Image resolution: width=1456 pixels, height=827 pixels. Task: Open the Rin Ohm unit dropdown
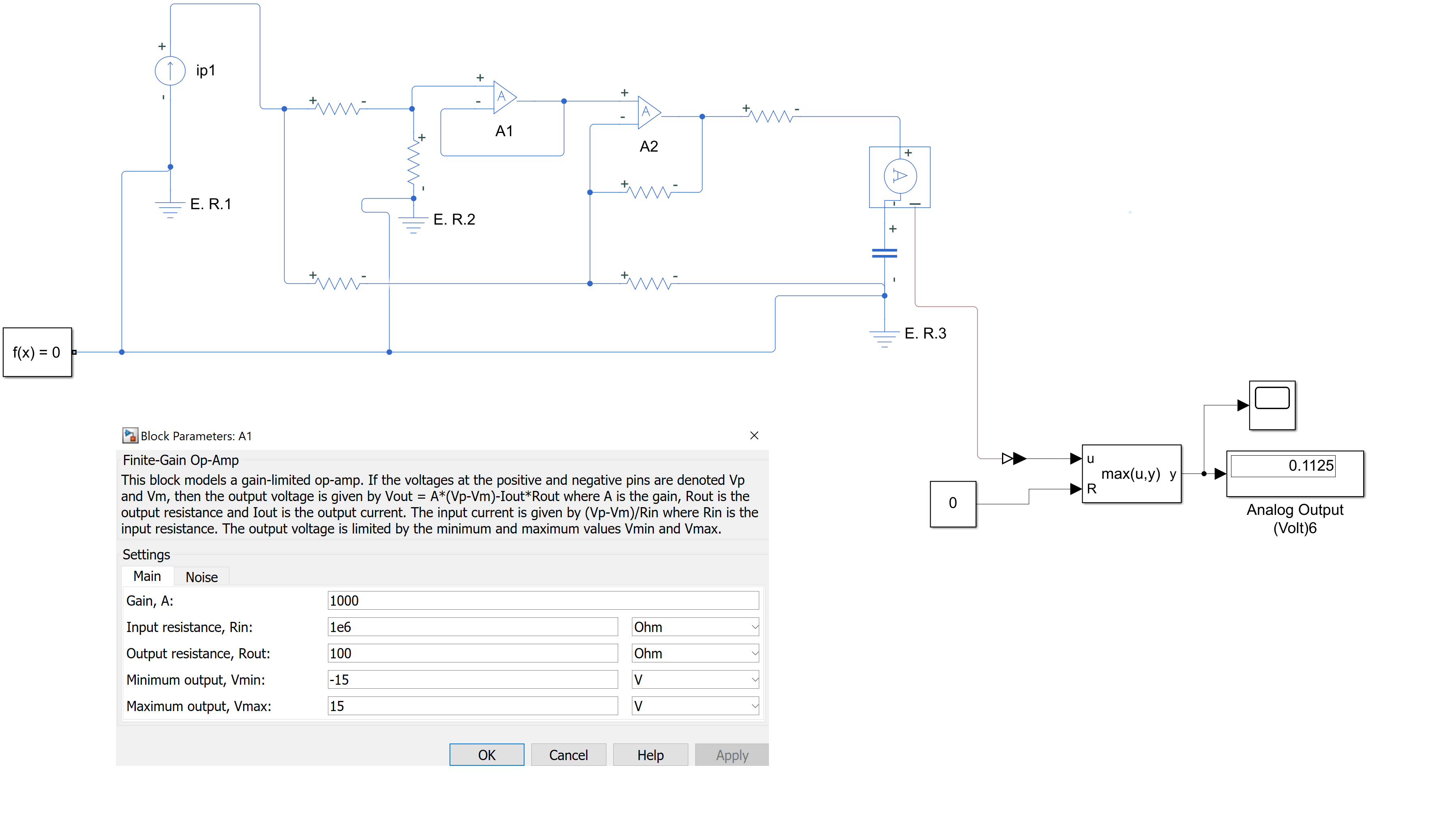pos(695,627)
